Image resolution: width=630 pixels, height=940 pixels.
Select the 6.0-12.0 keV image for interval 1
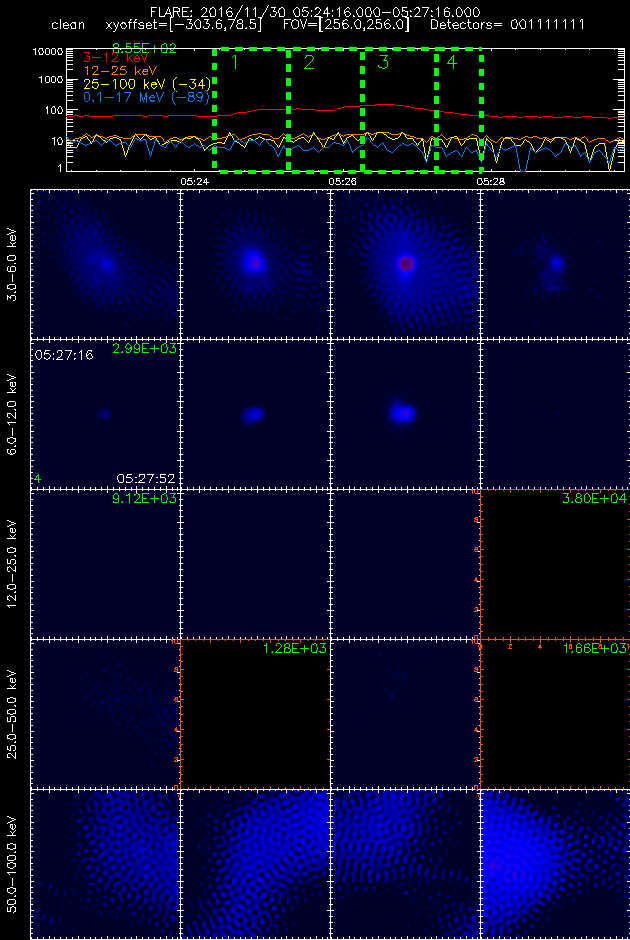coord(105,414)
